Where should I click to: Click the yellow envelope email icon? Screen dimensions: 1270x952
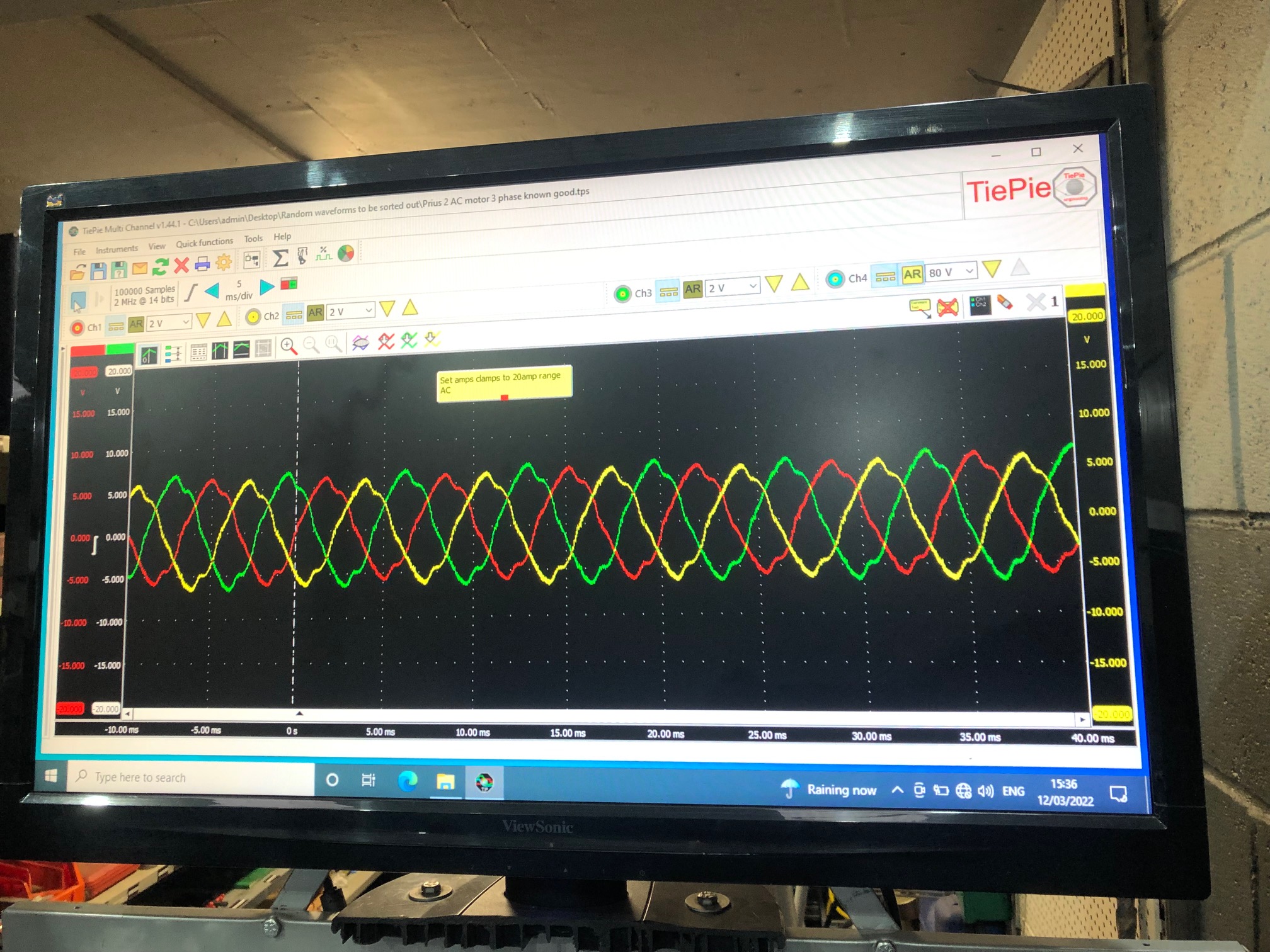(139, 269)
